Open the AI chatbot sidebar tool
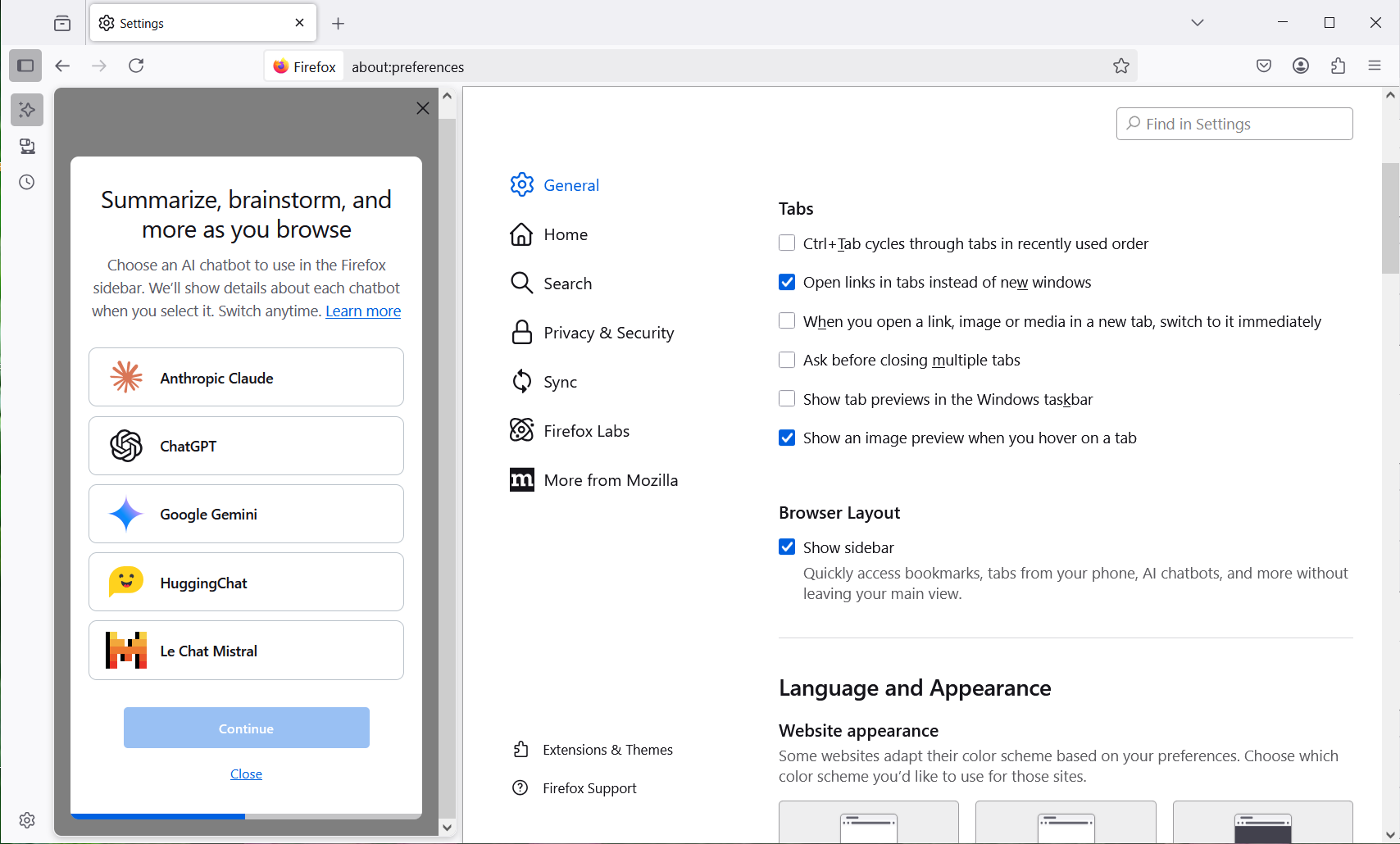This screenshot has height=844, width=1400. 27,110
